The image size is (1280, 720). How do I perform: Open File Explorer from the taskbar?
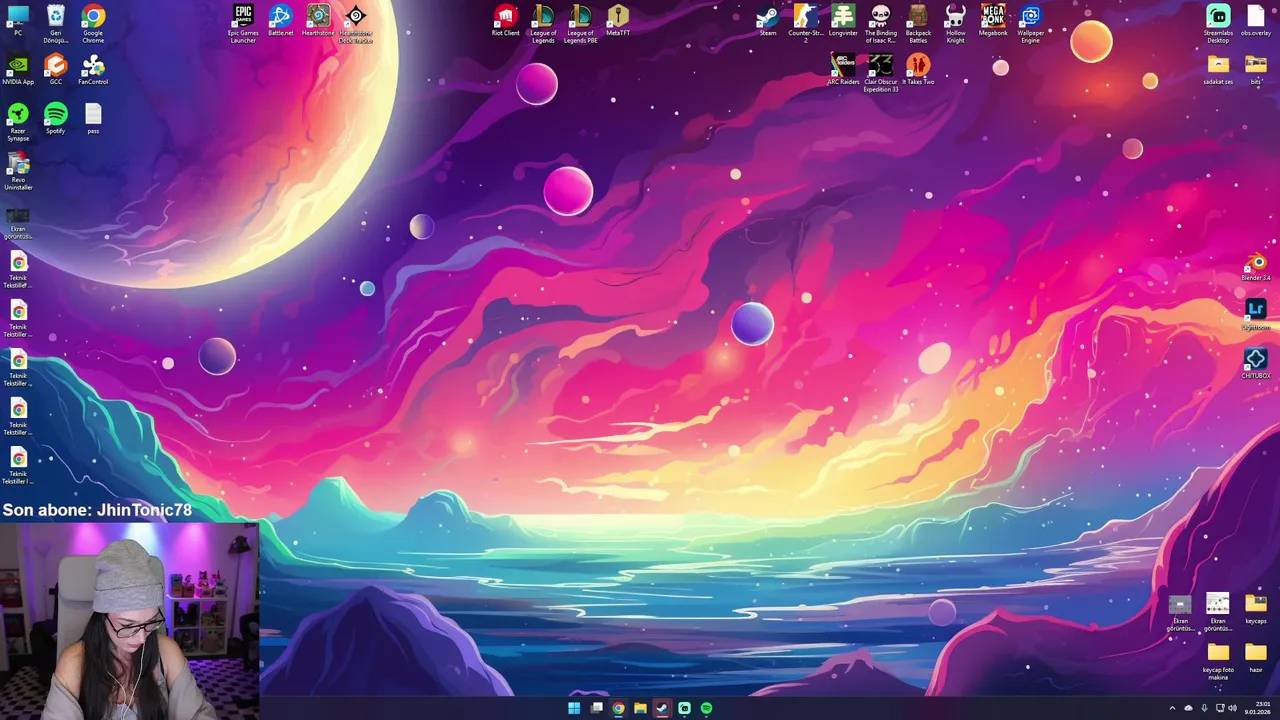click(640, 708)
